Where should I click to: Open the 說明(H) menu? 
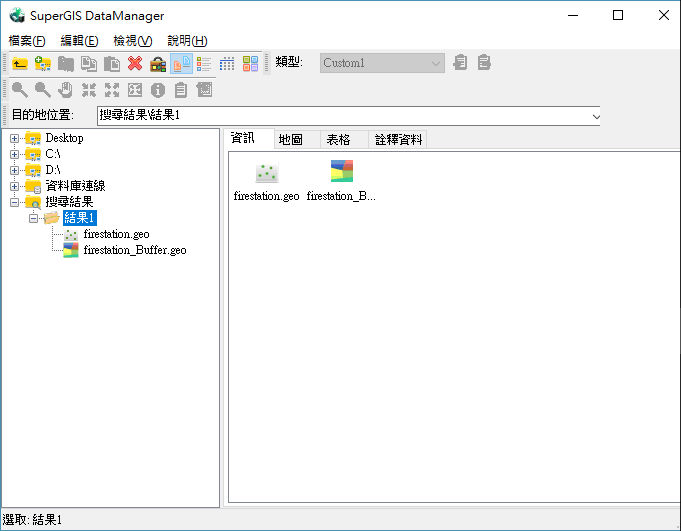(187, 41)
